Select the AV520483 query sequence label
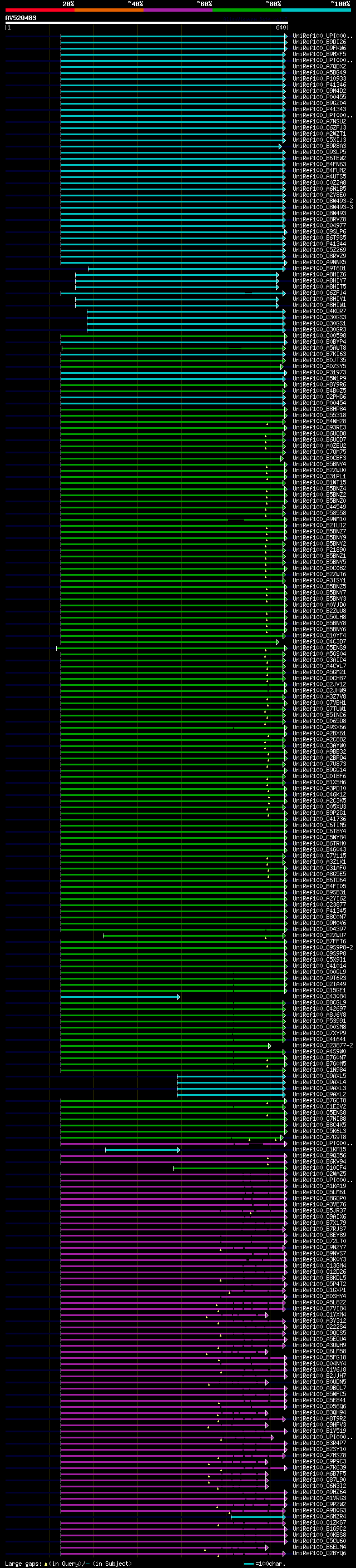356x1568 pixels. click(21, 18)
